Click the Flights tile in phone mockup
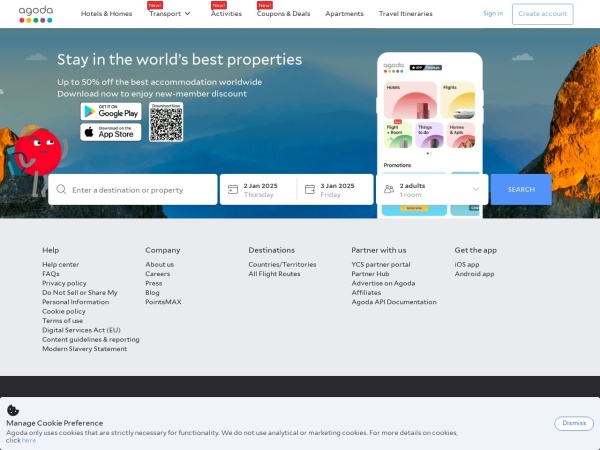 (x=458, y=100)
